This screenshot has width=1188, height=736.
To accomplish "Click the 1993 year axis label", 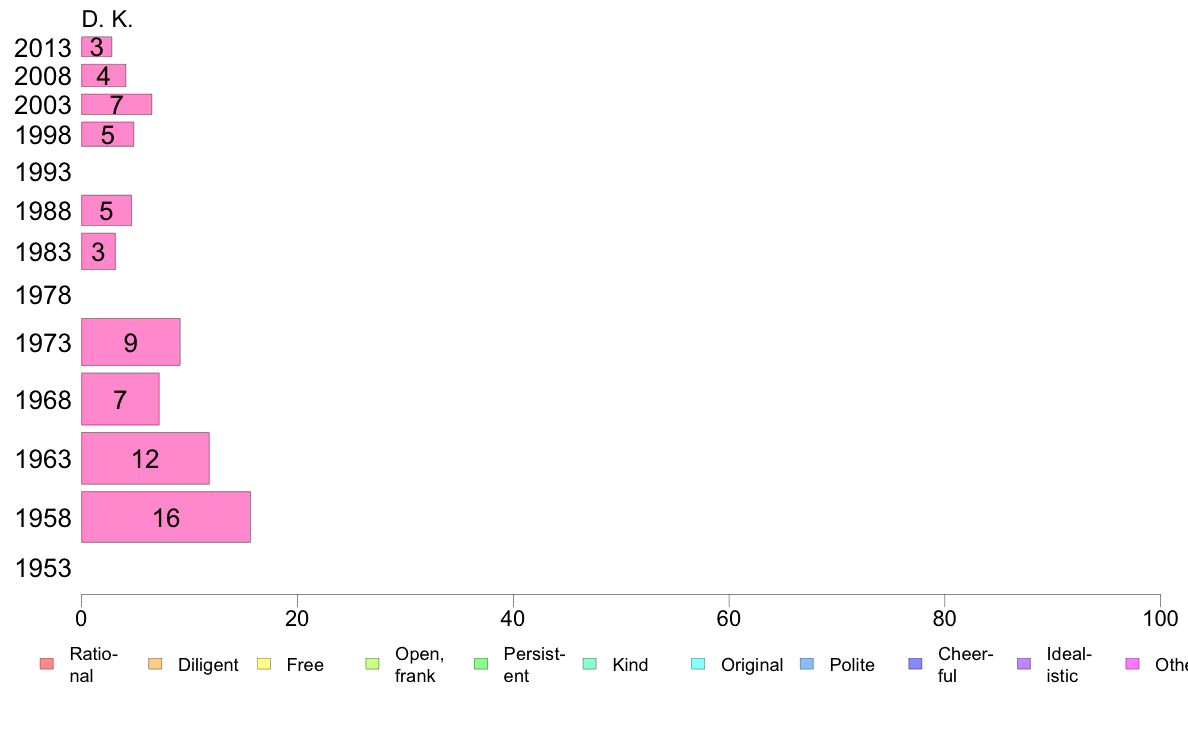I will (x=43, y=173).
